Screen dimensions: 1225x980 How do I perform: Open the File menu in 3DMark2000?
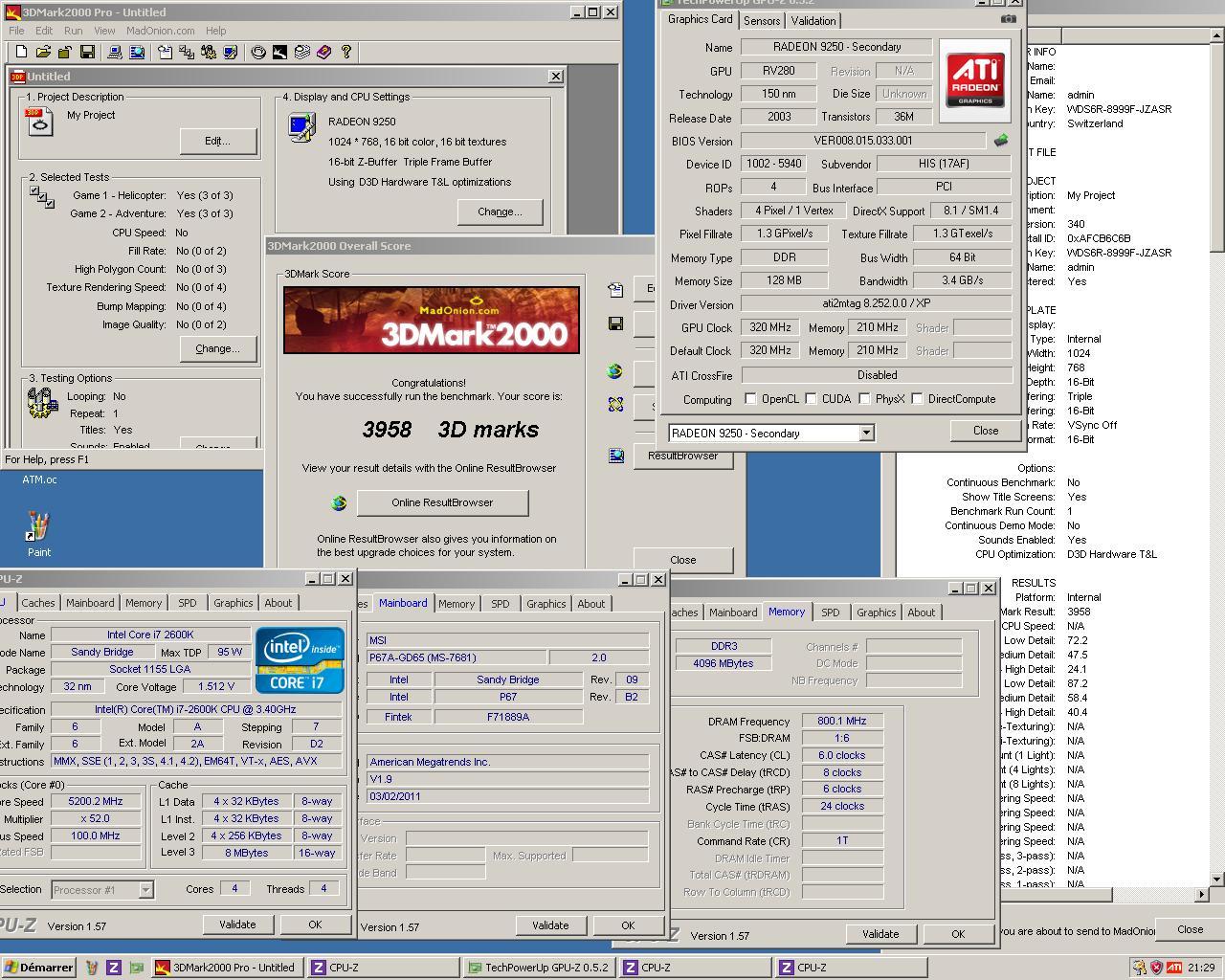(16, 31)
